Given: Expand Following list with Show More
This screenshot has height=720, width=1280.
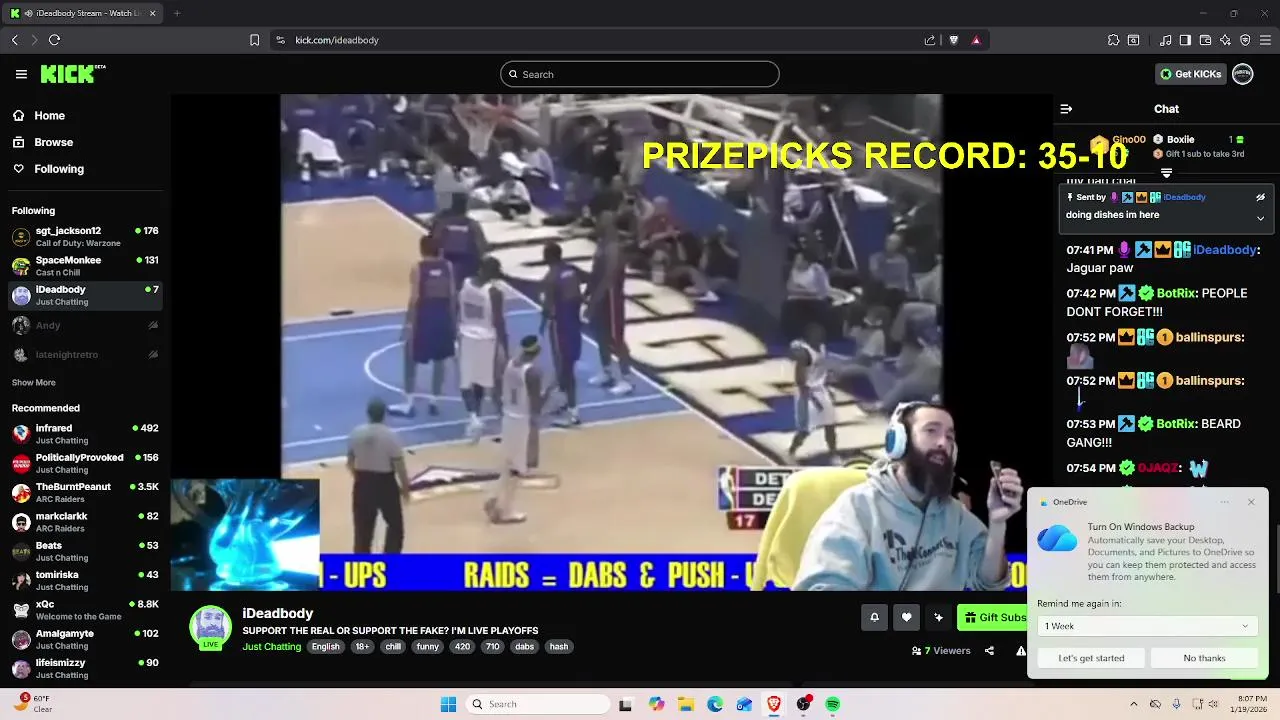Looking at the screenshot, I should pyautogui.click(x=33, y=382).
